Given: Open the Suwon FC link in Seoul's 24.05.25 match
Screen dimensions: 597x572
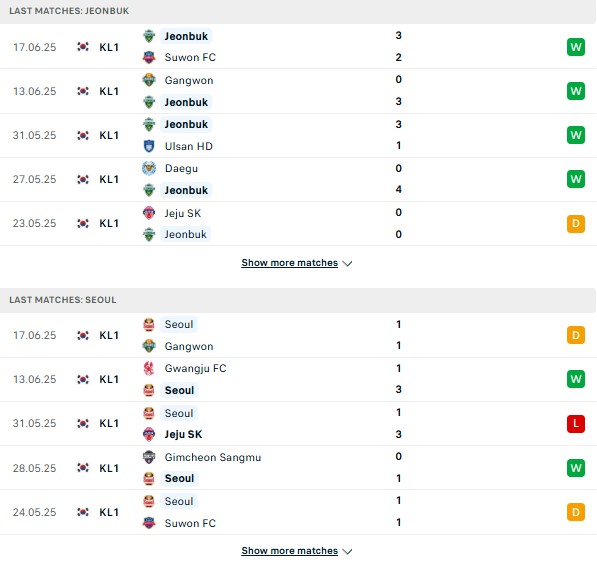Looking at the screenshot, I should [x=190, y=523].
